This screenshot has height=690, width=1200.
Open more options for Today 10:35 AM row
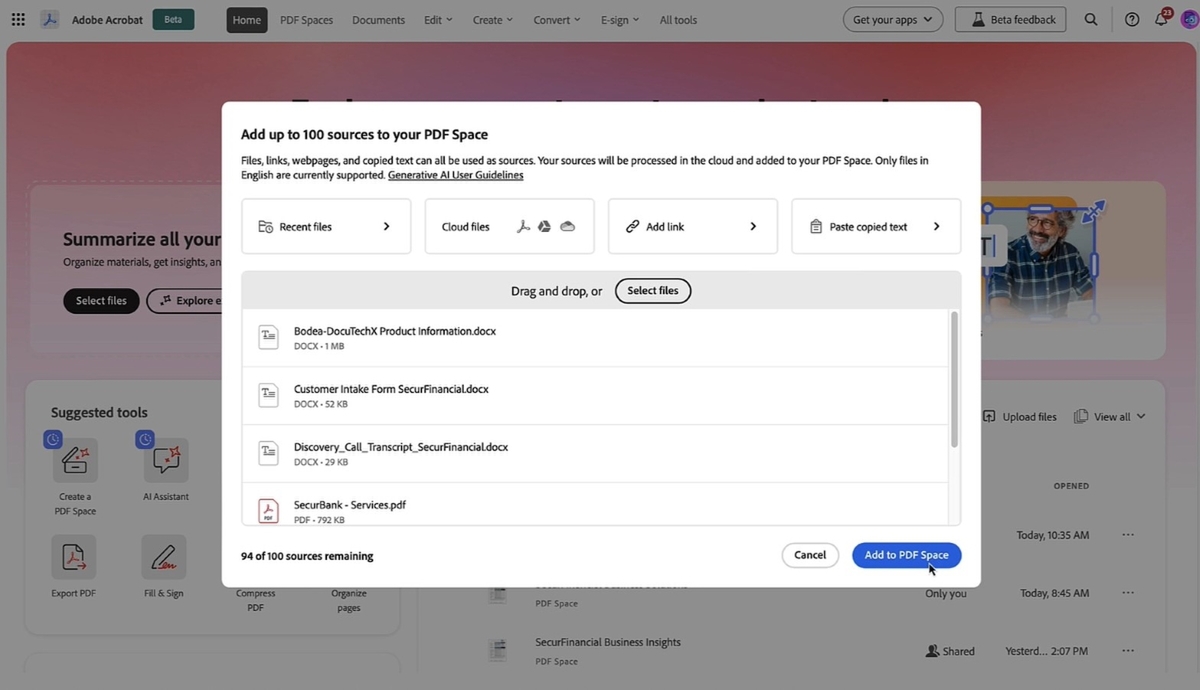click(1128, 535)
